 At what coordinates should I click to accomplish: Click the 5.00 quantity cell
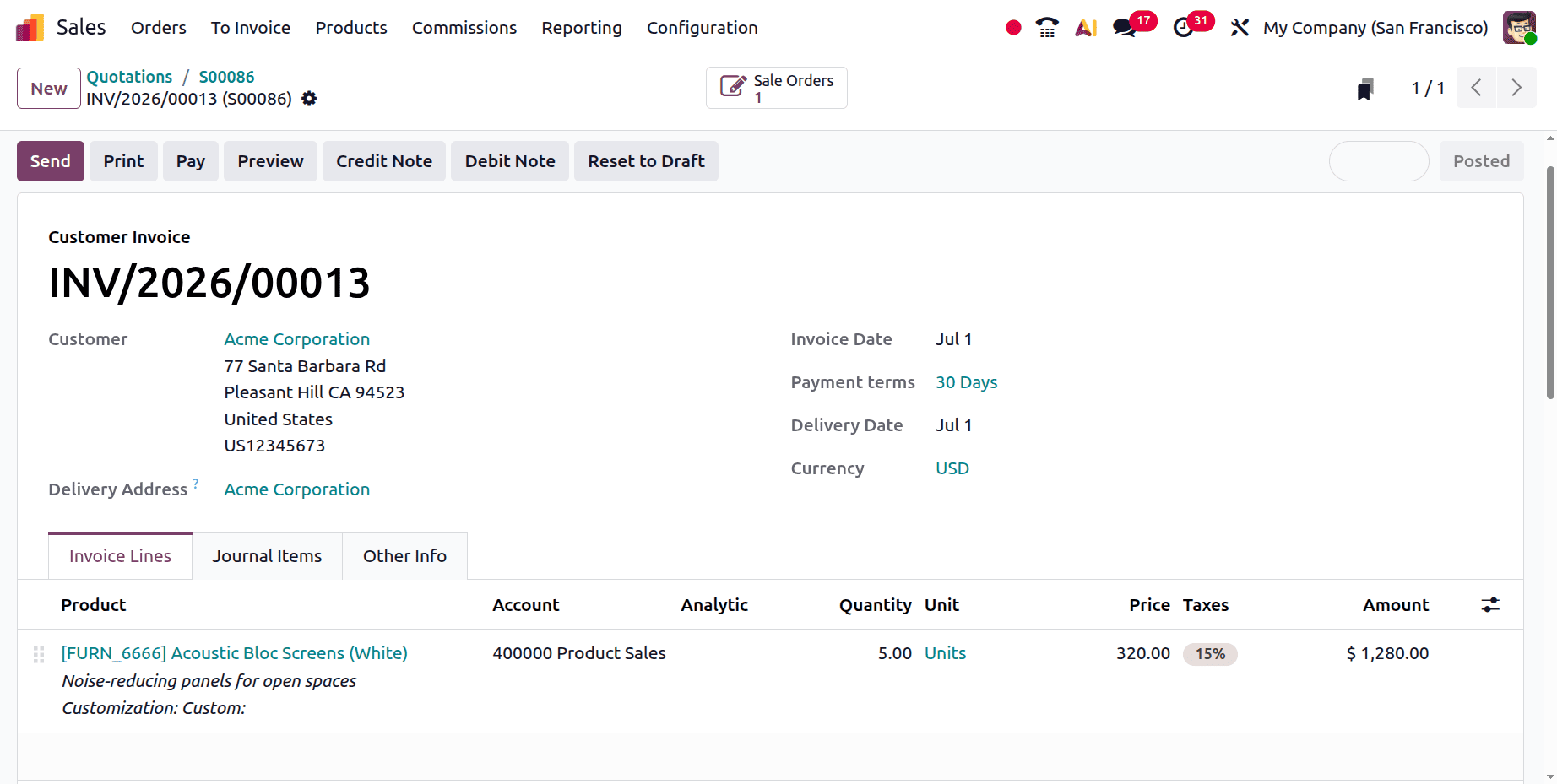coord(895,653)
